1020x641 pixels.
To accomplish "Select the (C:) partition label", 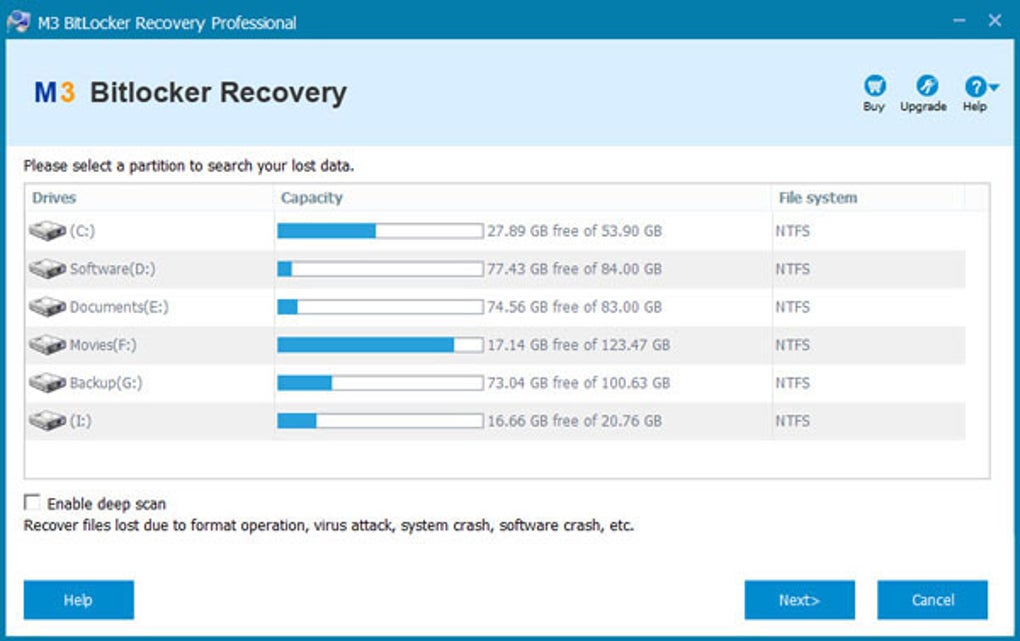I will click(82, 231).
